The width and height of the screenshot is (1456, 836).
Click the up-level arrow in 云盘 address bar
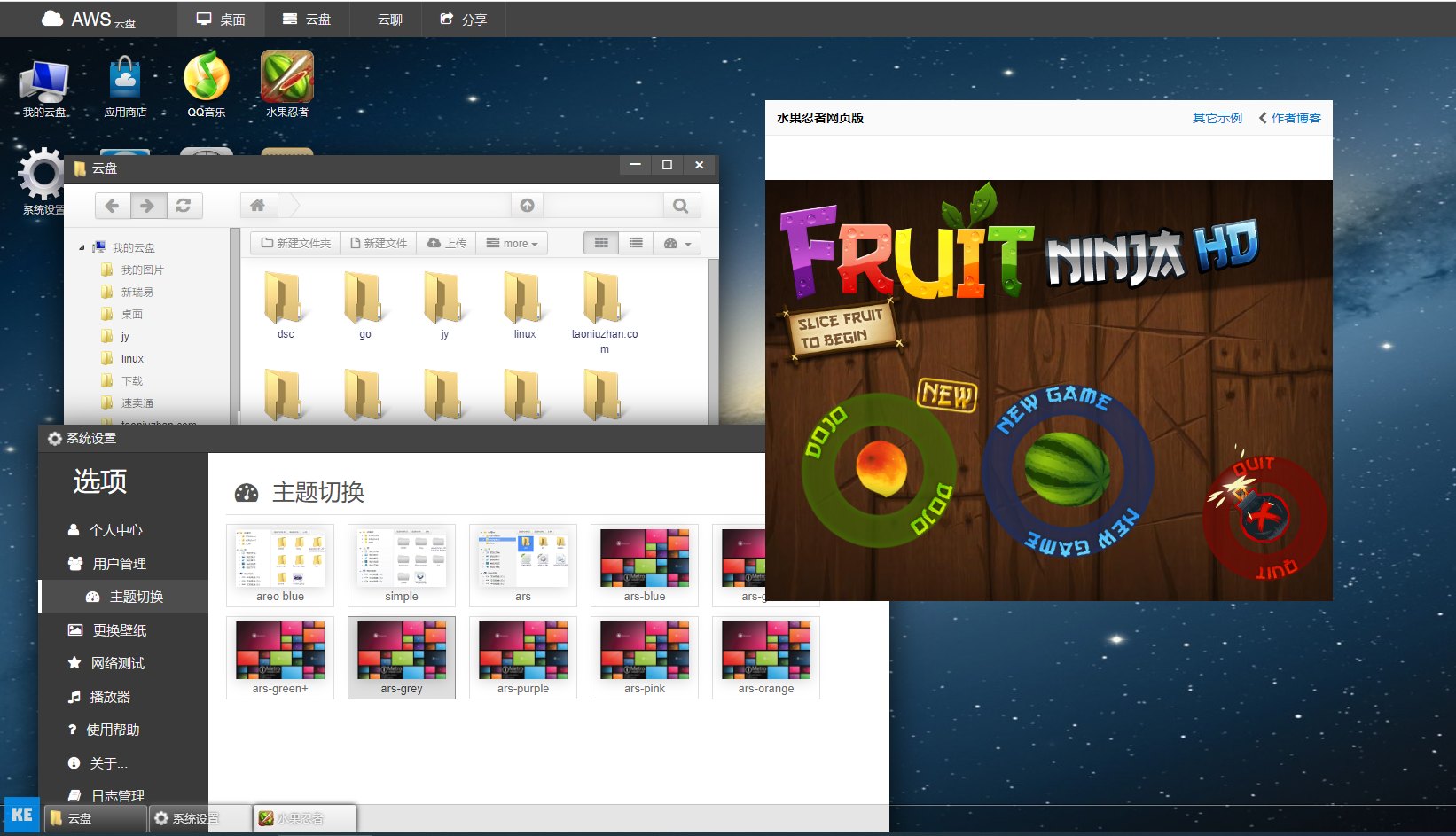point(528,206)
